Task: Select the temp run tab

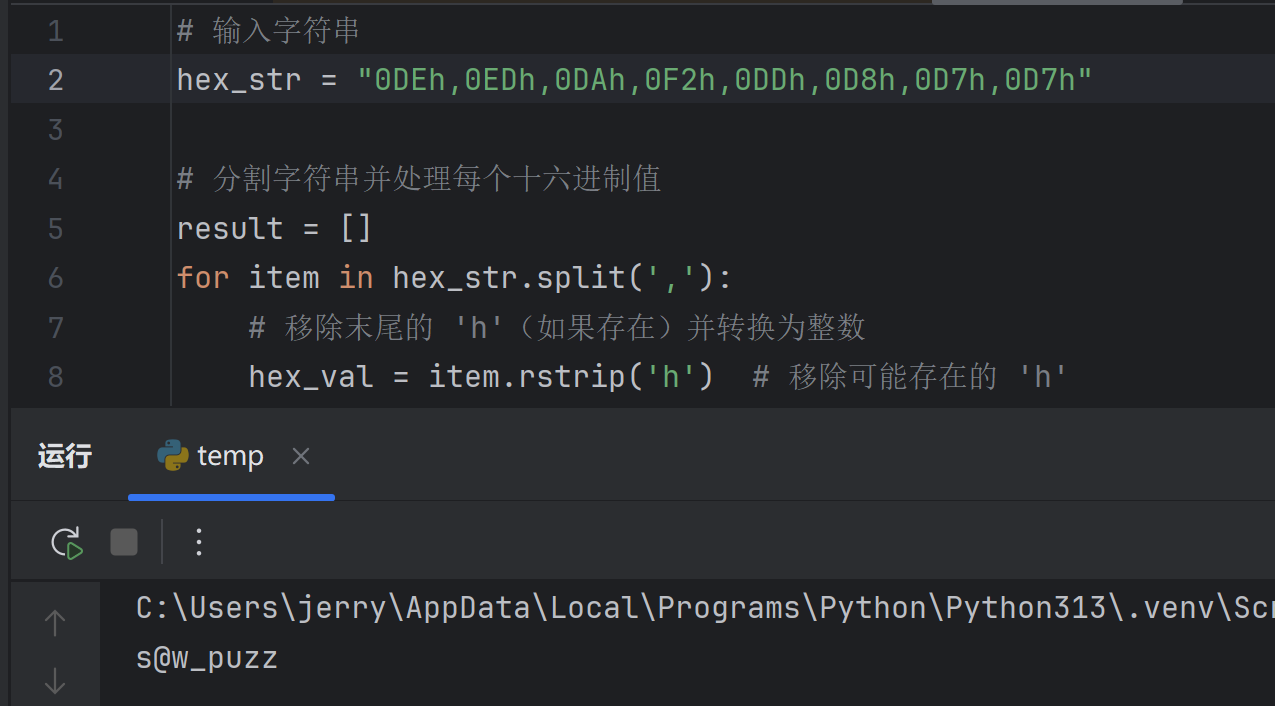Action: 230,456
